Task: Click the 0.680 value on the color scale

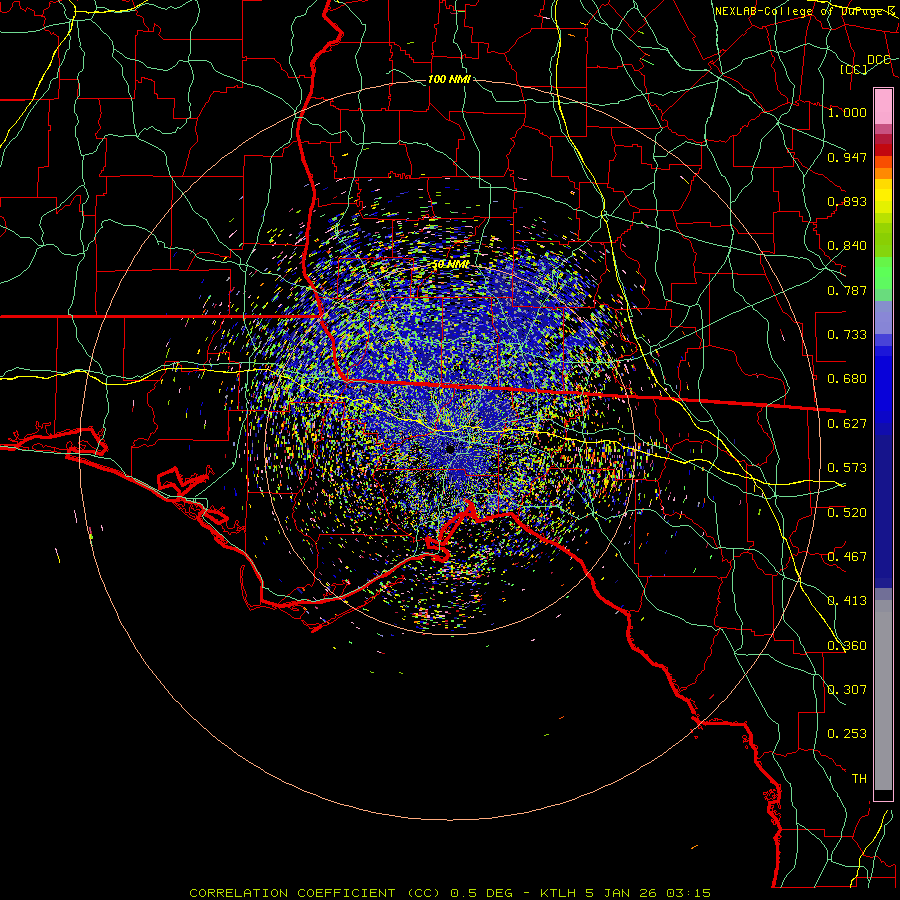Action: (x=847, y=379)
